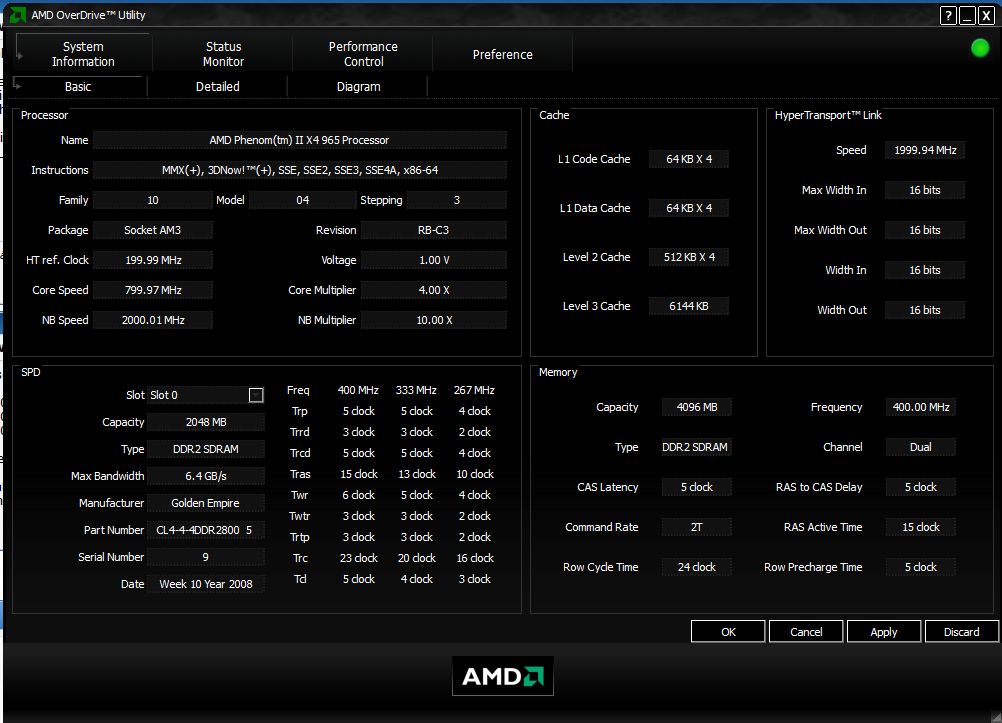1002x723 pixels.
Task: Click the Max Width Out 16 bits value
Action: tap(925, 230)
